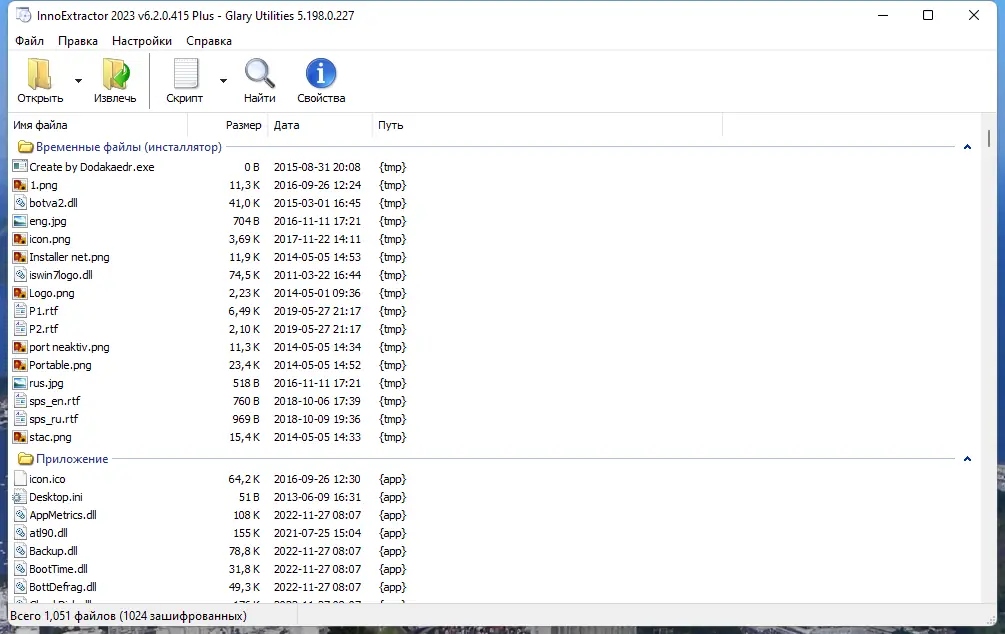The height and width of the screenshot is (634, 1005).
Task: Open the Справка menu
Action: click(x=209, y=41)
